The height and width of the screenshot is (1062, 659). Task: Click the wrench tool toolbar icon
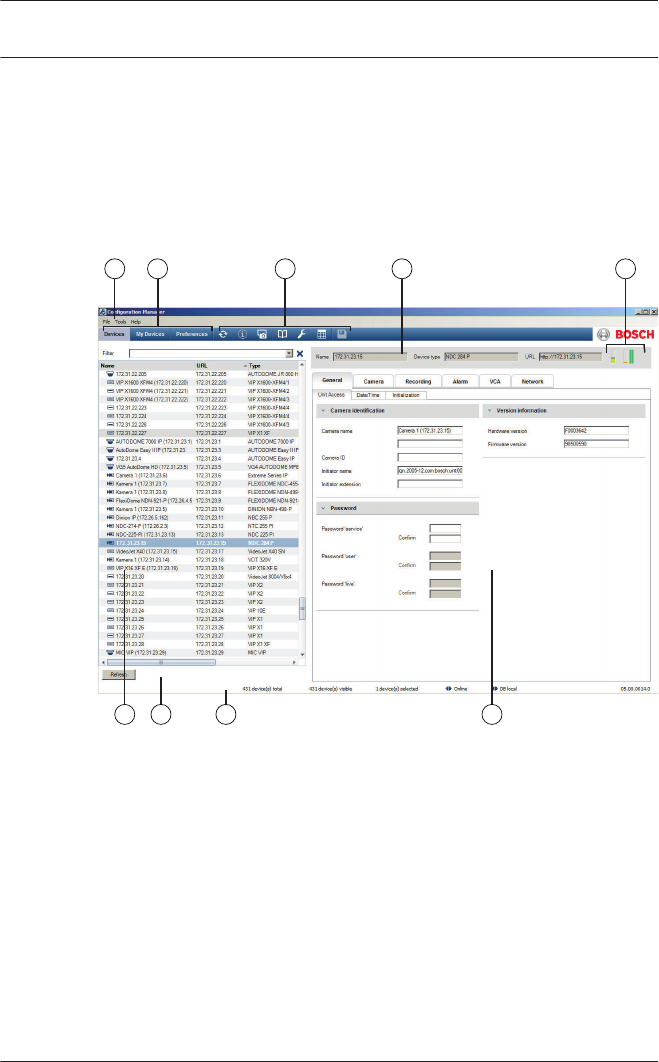[302, 335]
